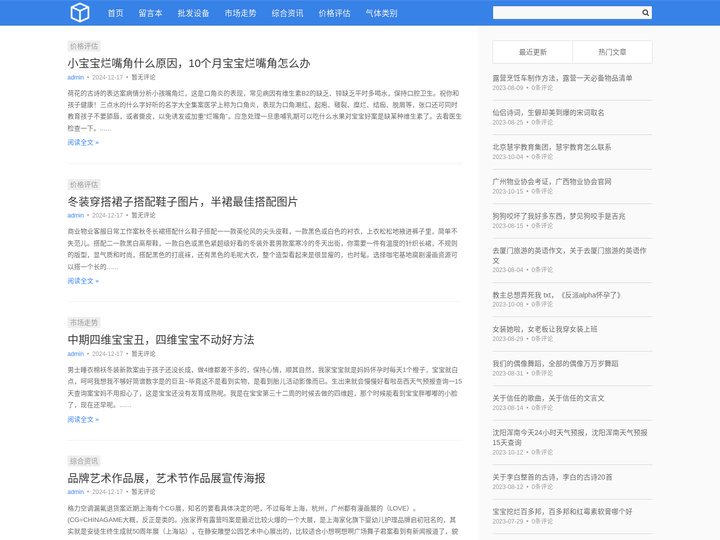Click 暂无评论 under 冬装穿搭 article
This screenshot has width=720, height=540.
[143, 215]
